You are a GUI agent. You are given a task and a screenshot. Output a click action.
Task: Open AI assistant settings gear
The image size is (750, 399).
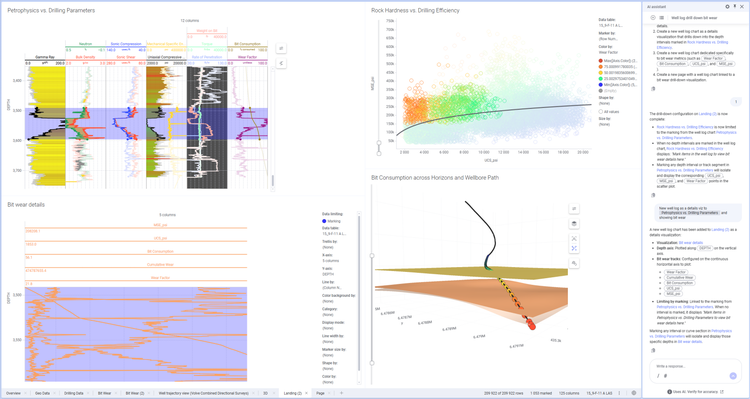(728, 7)
